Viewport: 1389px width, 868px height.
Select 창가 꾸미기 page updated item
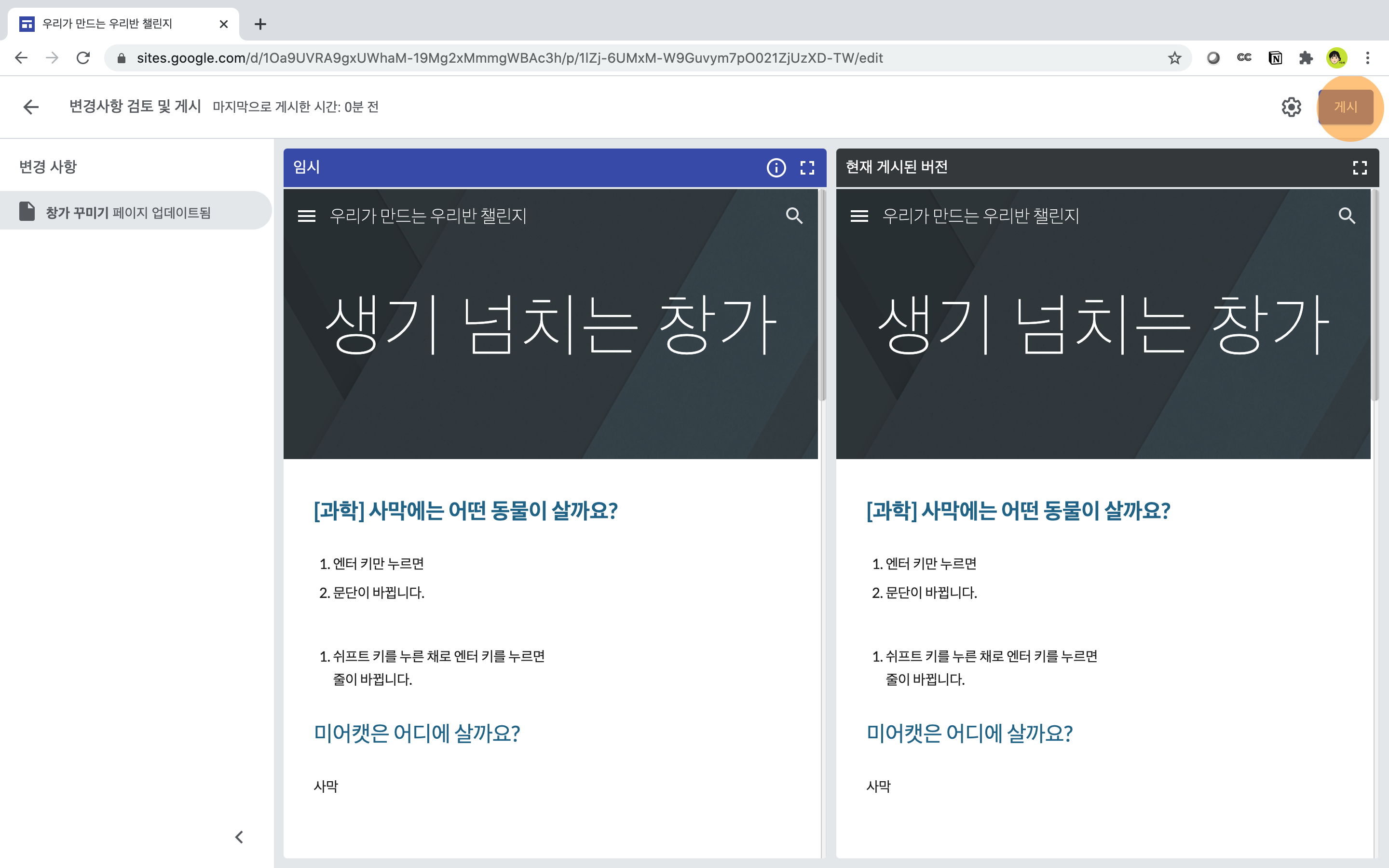129,212
